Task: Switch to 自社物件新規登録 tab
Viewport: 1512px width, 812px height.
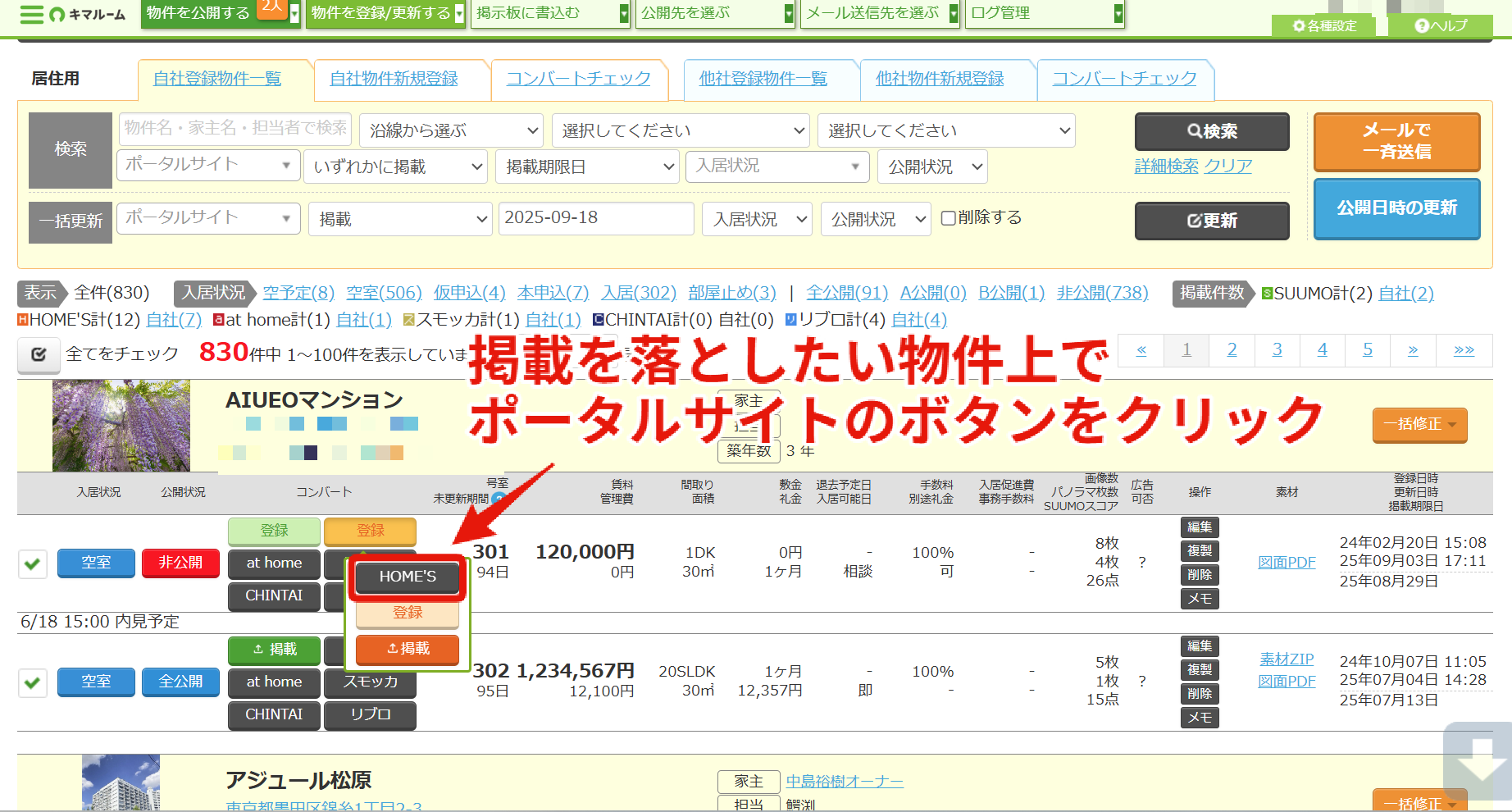Action: (394, 79)
